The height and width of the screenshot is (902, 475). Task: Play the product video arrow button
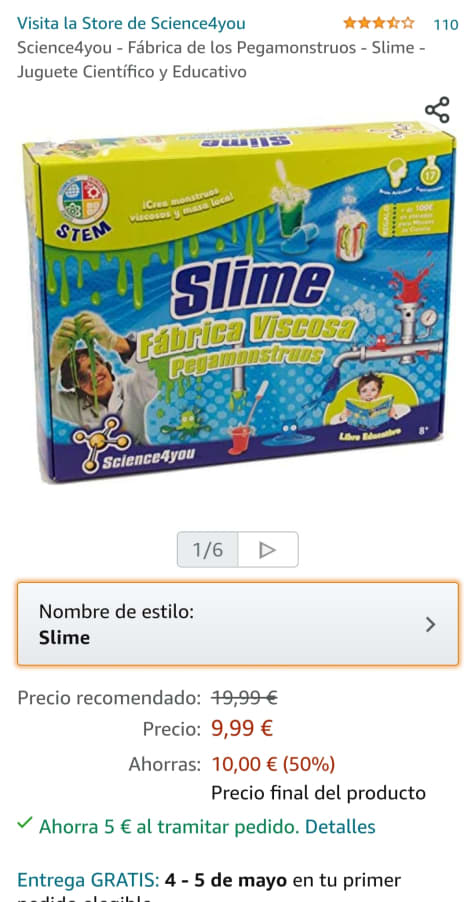click(x=268, y=550)
